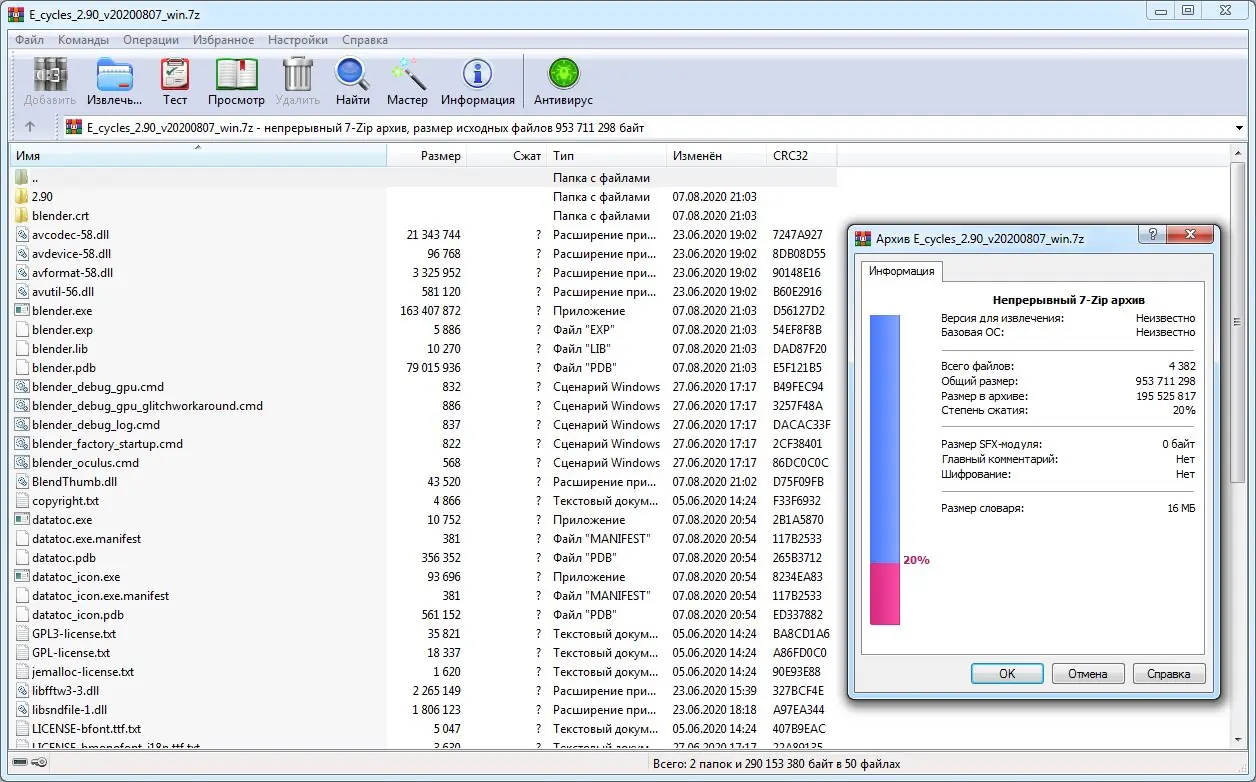This screenshot has height=782, width=1256.
Task: Sort by Изменён column header
Action: (716, 156)
